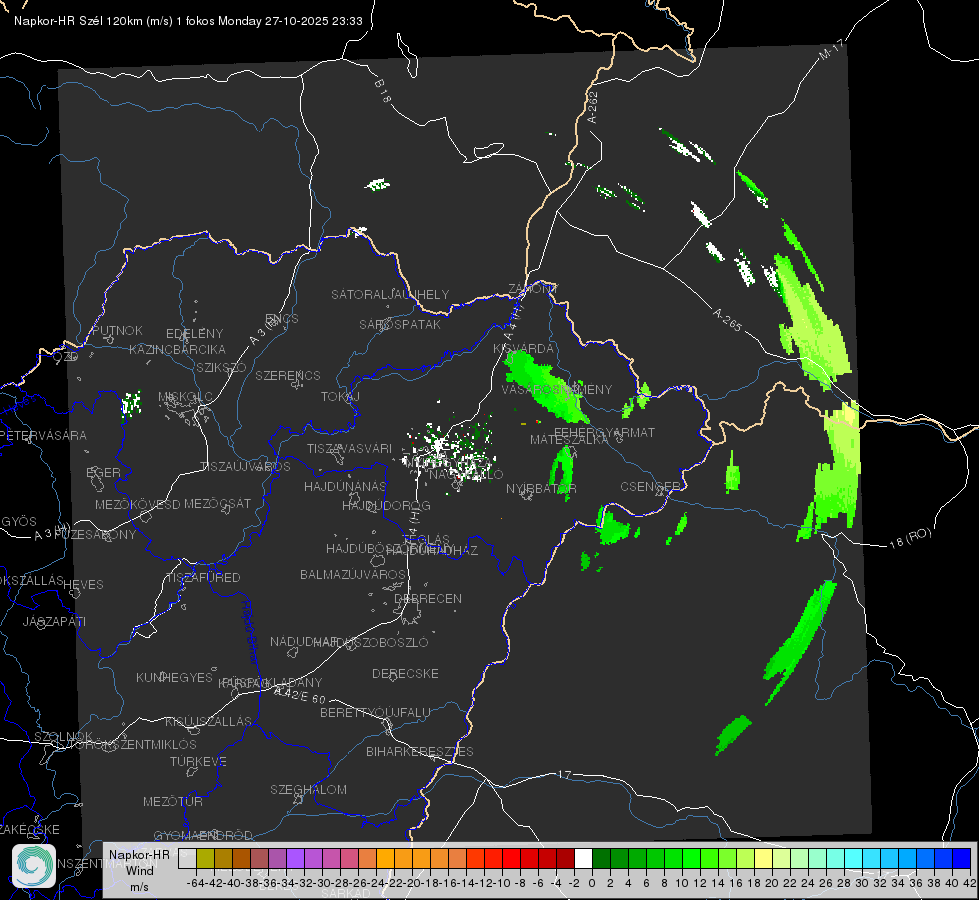Click the SZEGHALOM label
The height and width of the screenshot is (900, 979).
point(308,789)
